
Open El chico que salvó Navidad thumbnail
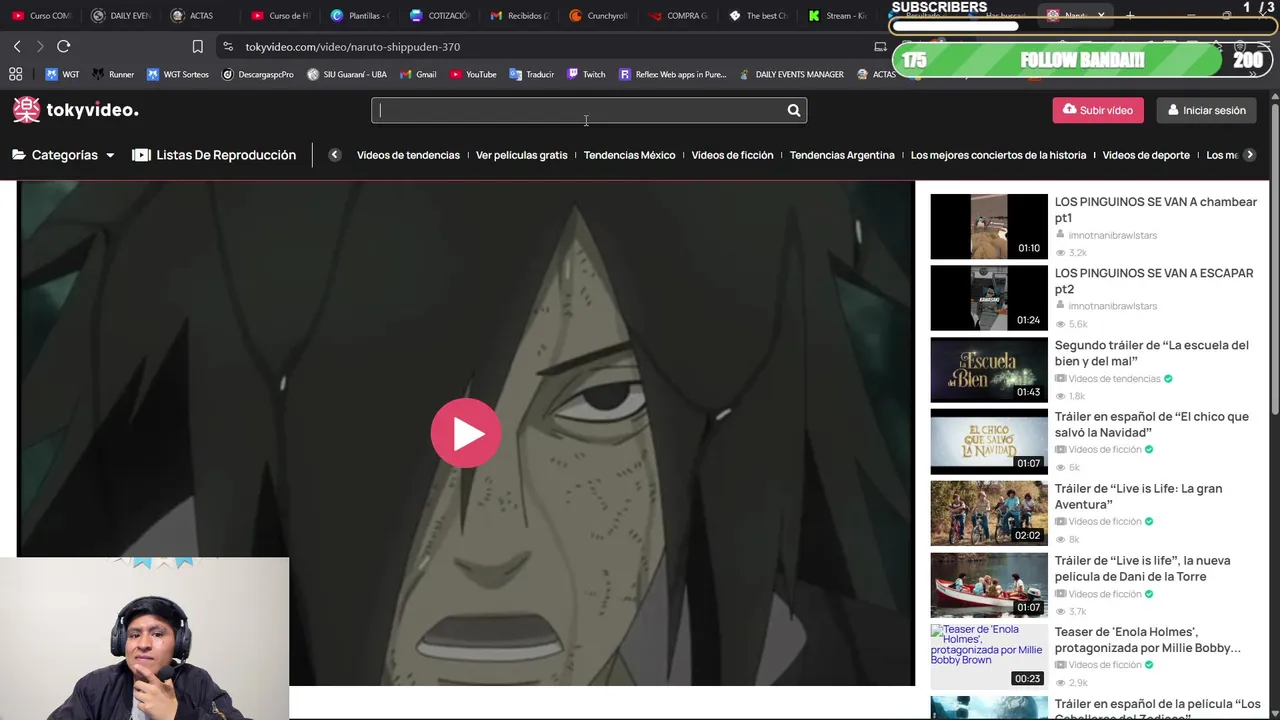tap(989, 441)
